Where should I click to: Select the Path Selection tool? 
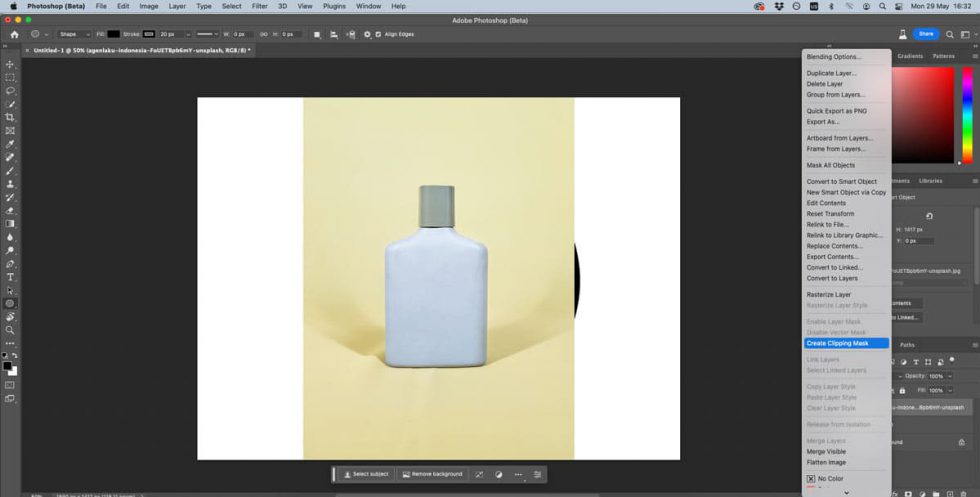tap(10, 291)
